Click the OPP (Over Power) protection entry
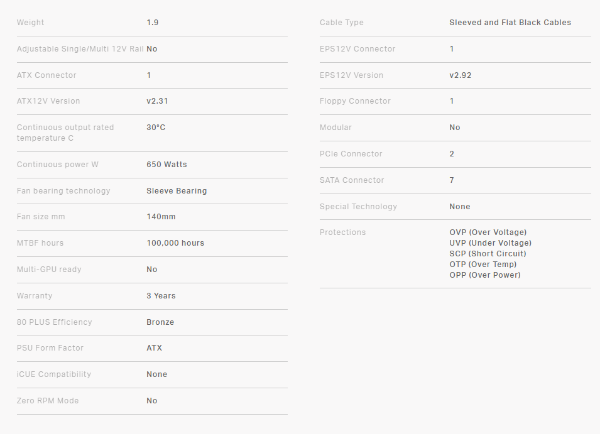The height and width of the screenshot is (434, 600). 485,275
